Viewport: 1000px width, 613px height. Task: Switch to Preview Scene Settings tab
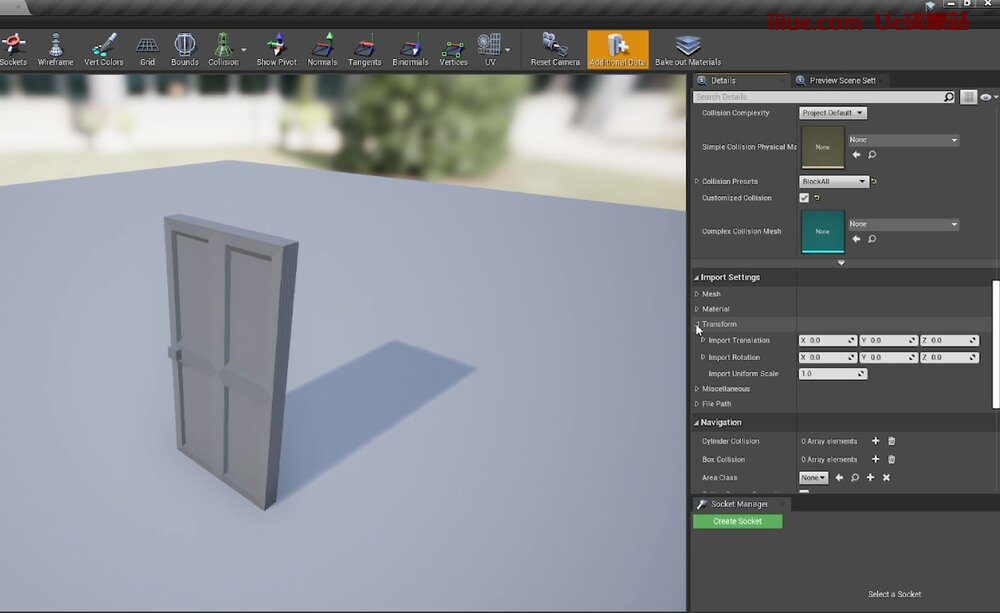(x=842, y=80)
